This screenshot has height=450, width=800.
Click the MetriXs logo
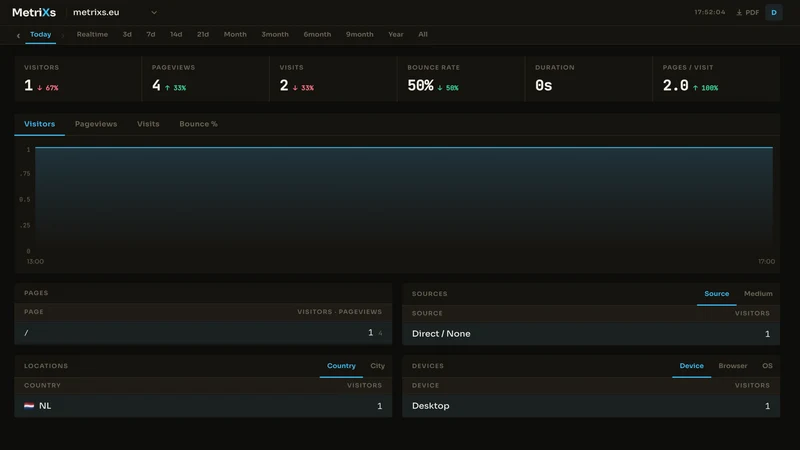[x=34, y=12]
